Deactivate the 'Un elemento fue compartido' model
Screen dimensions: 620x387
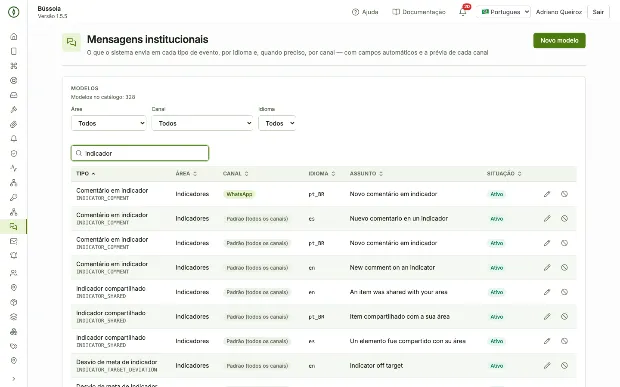point(564,341)
